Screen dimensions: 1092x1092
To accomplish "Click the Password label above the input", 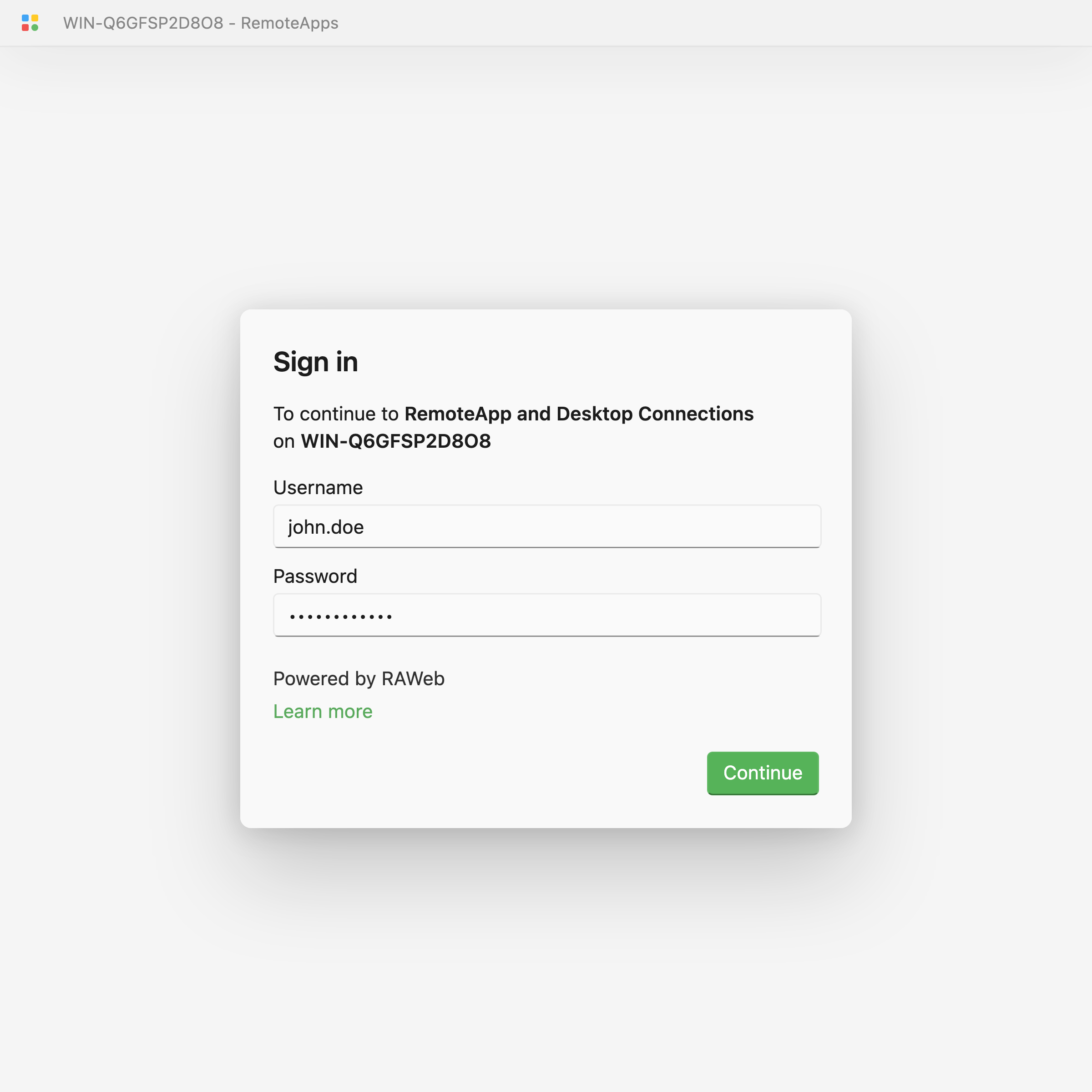I will (x=315, y=576).
